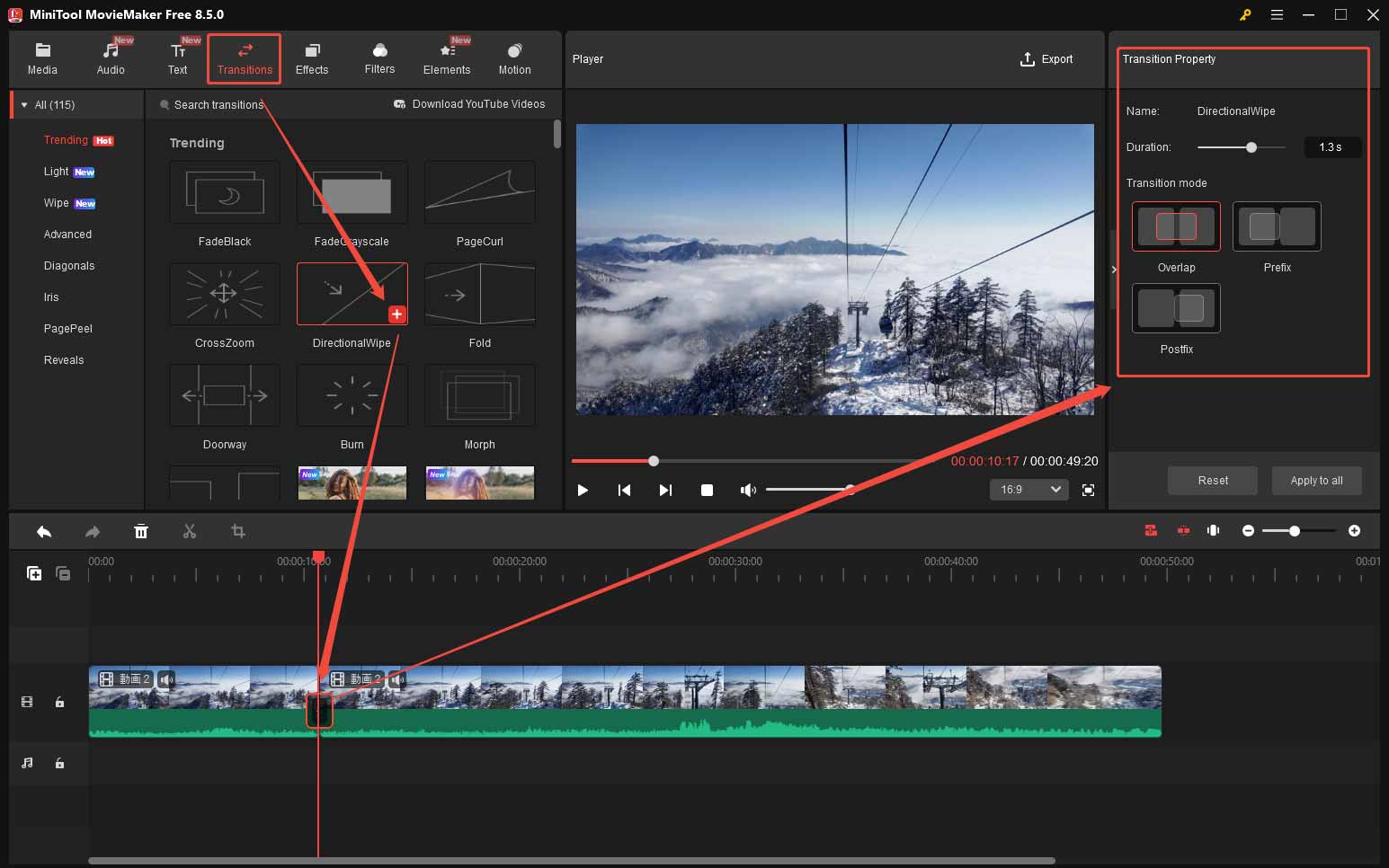Switch to the Text tab
Screen dimensions: 1389x868
[x=177, y=58]
